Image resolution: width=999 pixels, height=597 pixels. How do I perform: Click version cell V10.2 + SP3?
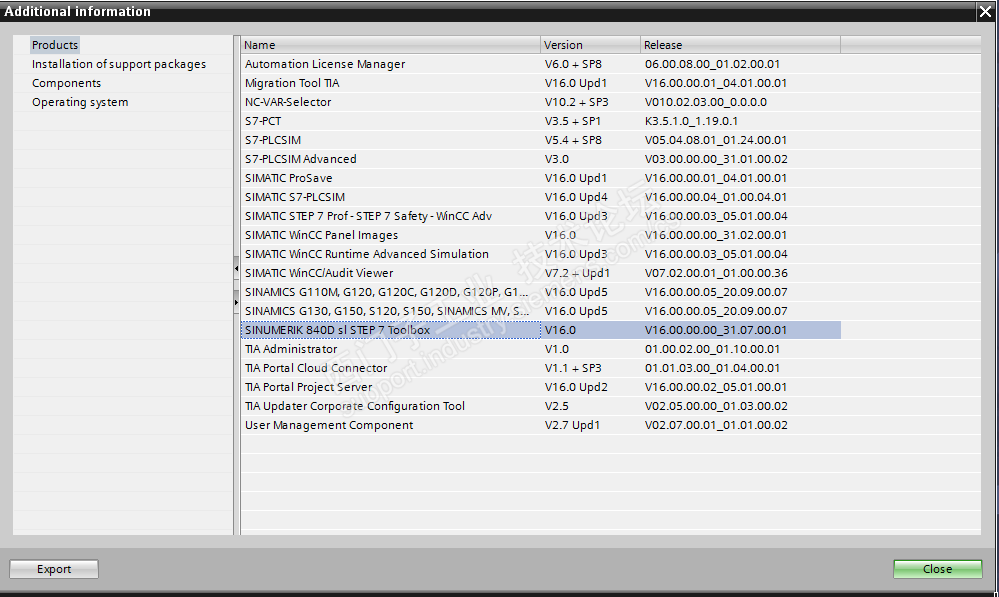coord(577,102)
